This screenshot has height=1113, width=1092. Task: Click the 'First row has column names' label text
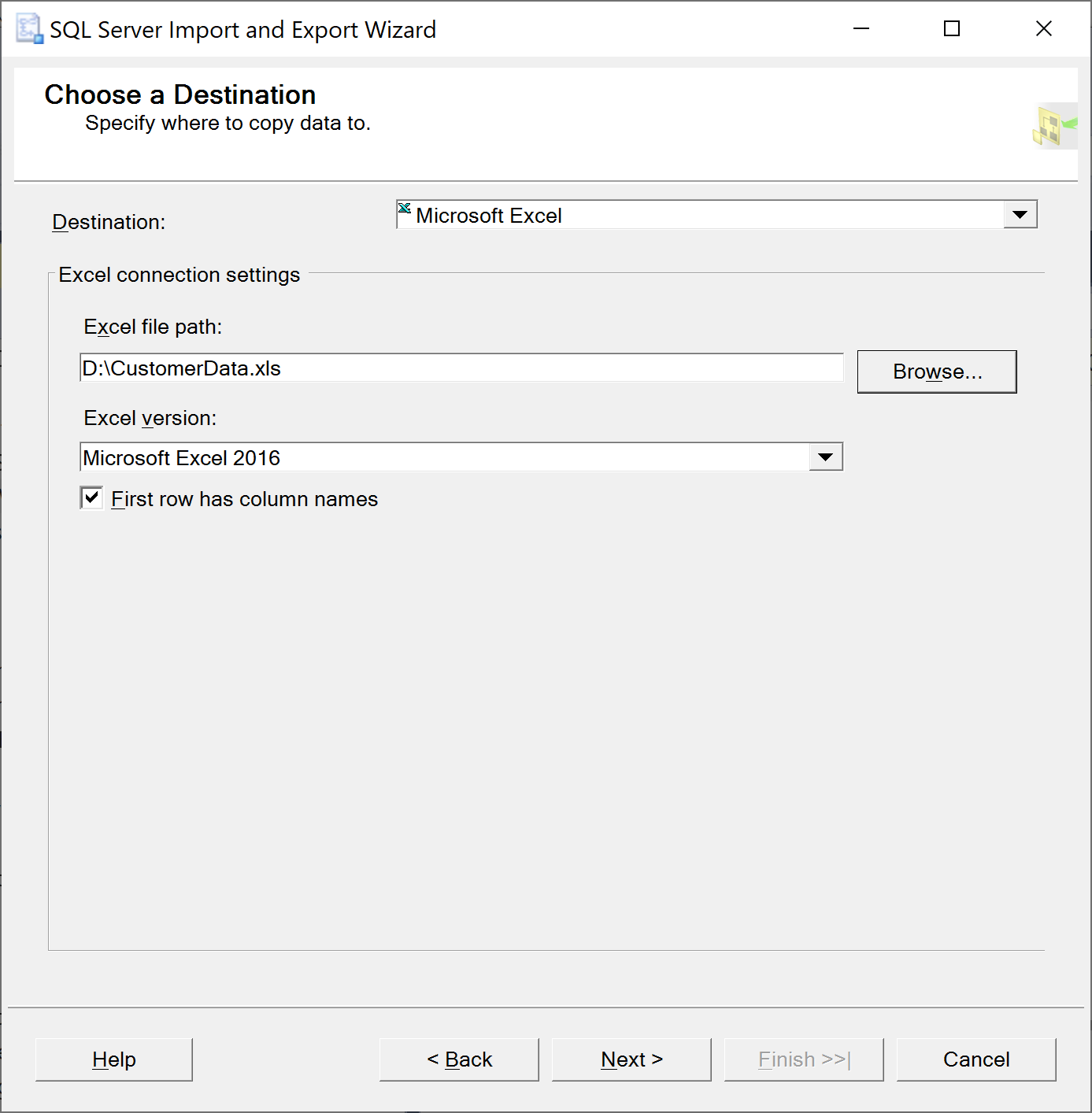[x=245, y=499]
